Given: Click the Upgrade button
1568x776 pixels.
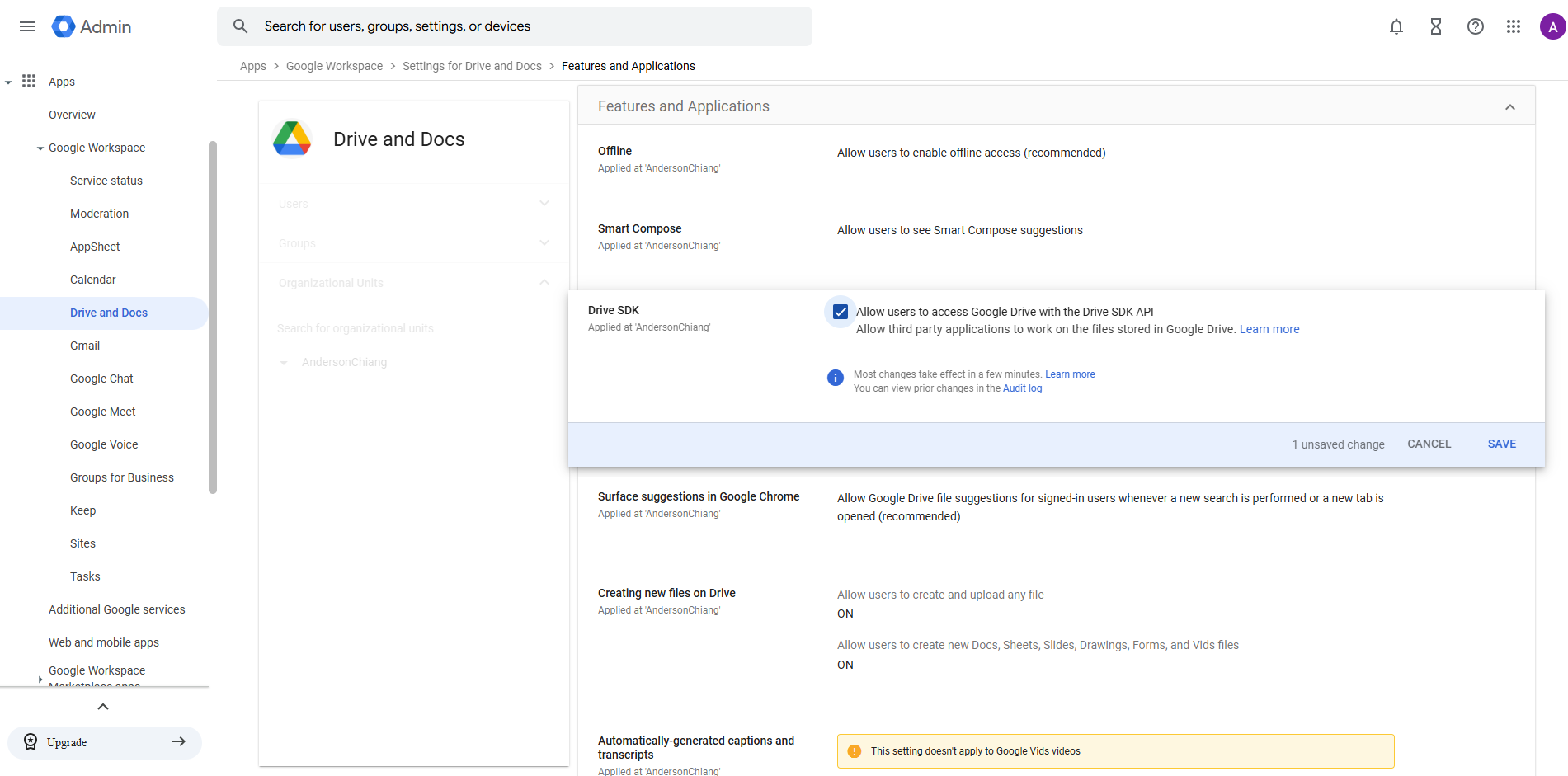Looking at the screenshot, I should [105, 742].
